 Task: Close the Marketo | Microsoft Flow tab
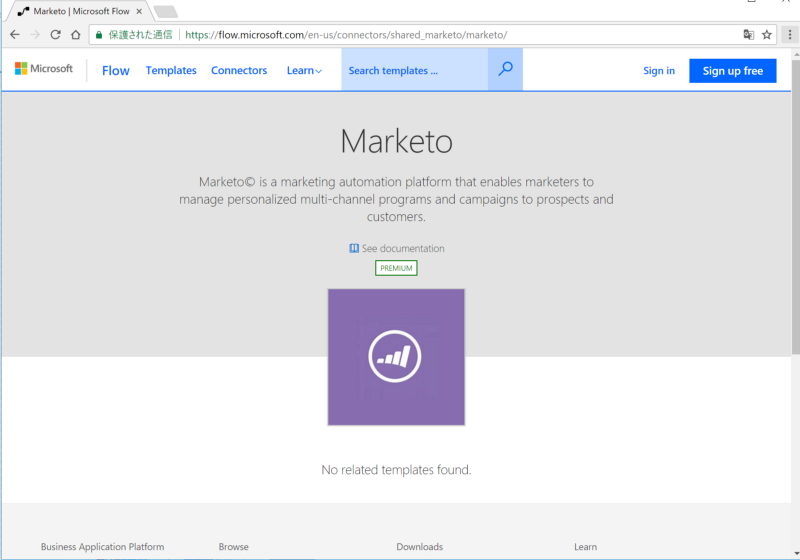pyautogui.click(x=139, y=11)
